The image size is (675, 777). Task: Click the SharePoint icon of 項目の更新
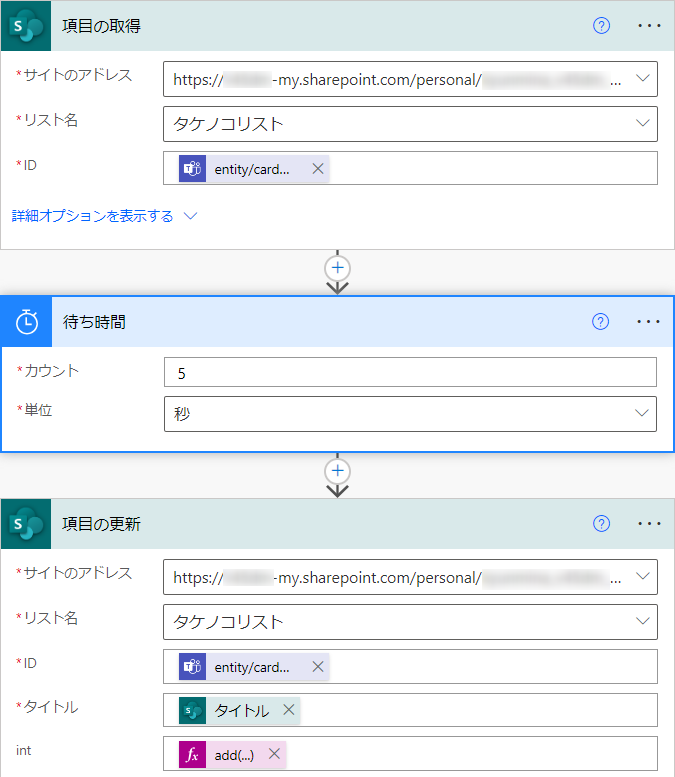pyautogui.click(x=26, y=524)
